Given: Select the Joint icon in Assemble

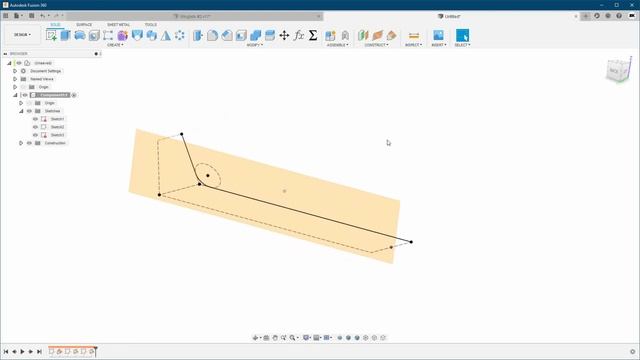Looking at the screenshot, I should (345, 35).
